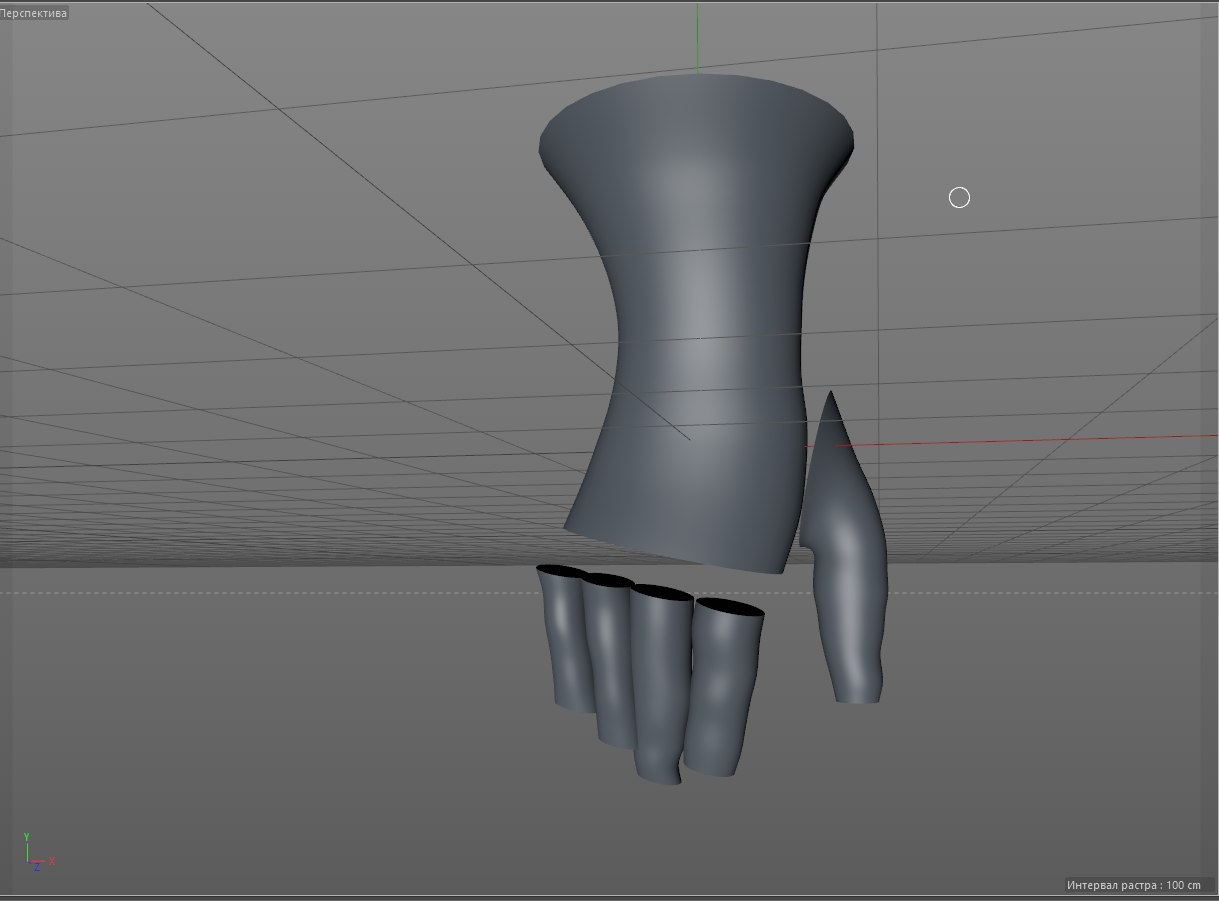1219x901 pixels.
Task: Click the Перспектива viewport label
Action: (x=34, y=14)
